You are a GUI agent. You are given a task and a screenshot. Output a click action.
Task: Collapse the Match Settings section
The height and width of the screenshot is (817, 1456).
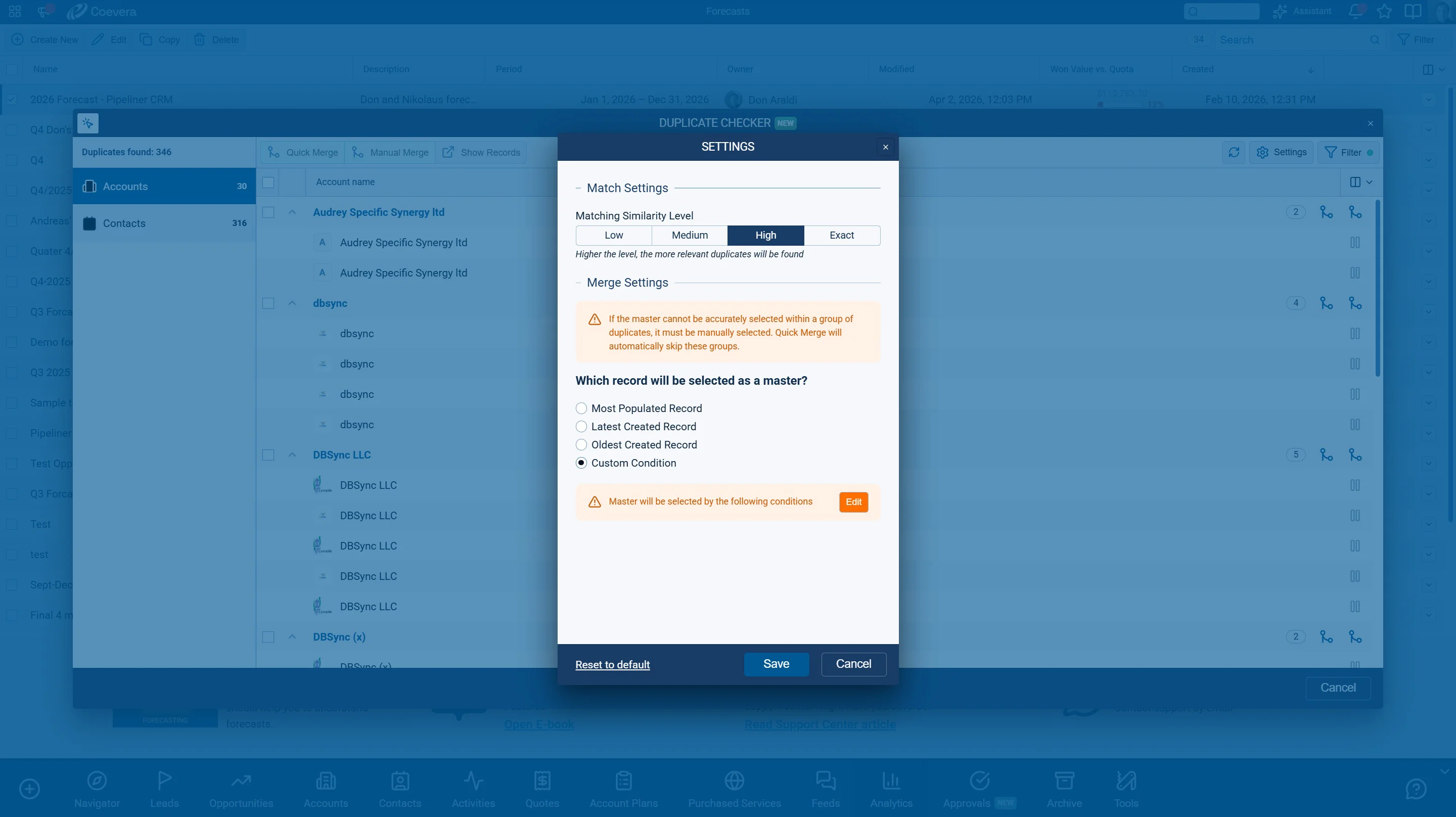578,188
